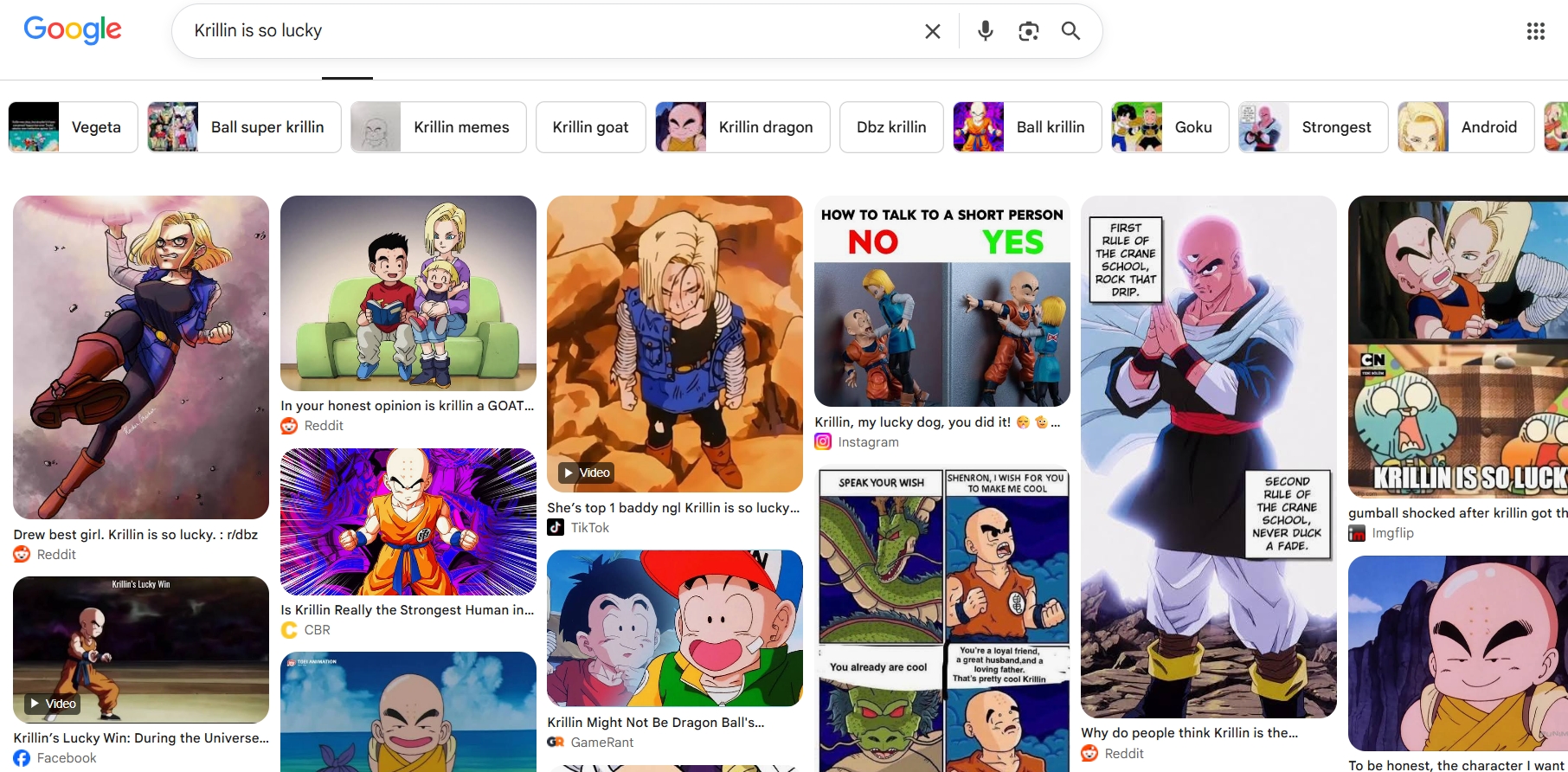The height and width of the screenshot is (772, 1568).
Task: Open kid Krillin with red cap thumbnail
Action: coord(675,629)
